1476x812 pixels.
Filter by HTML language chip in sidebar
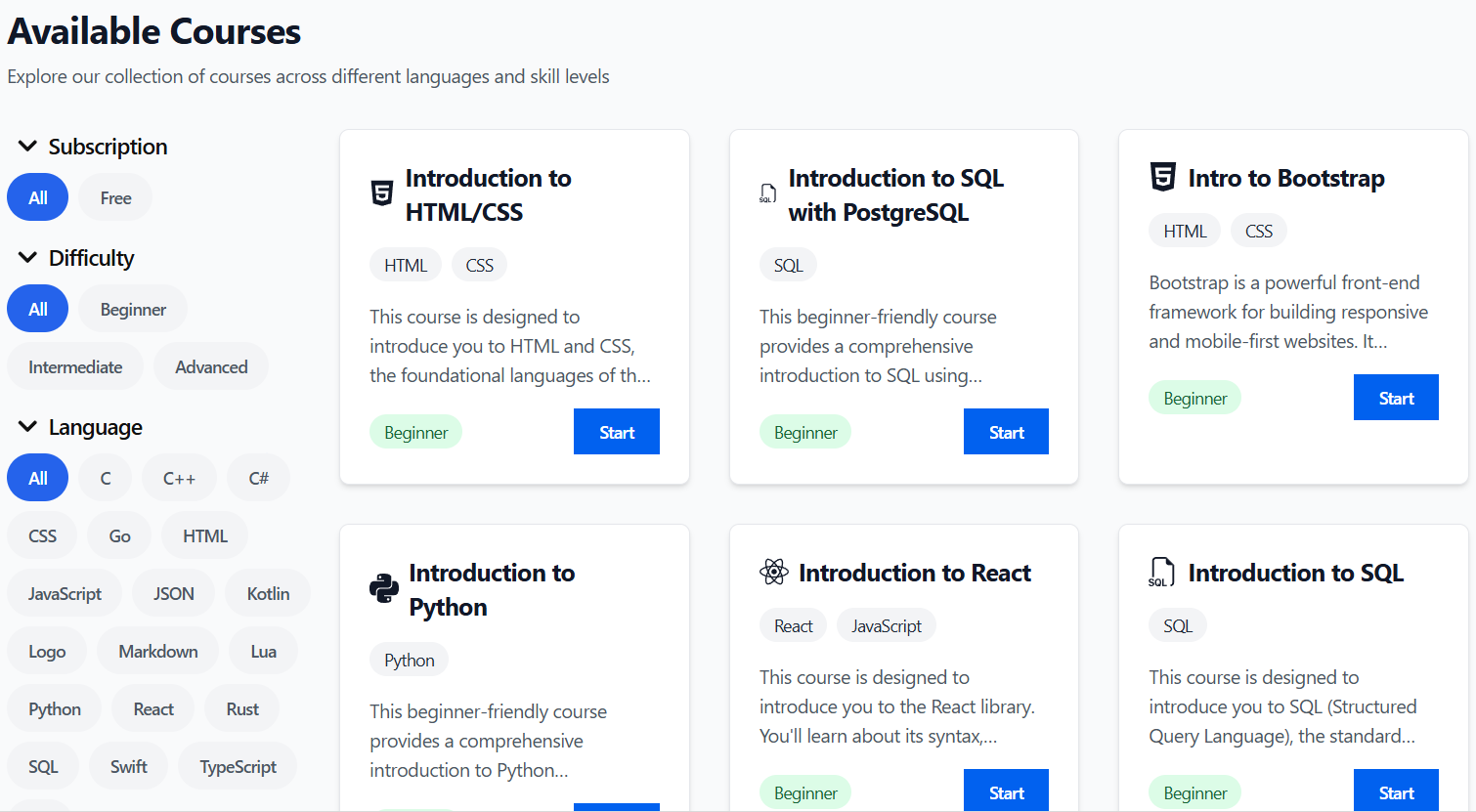coord(204,535)
